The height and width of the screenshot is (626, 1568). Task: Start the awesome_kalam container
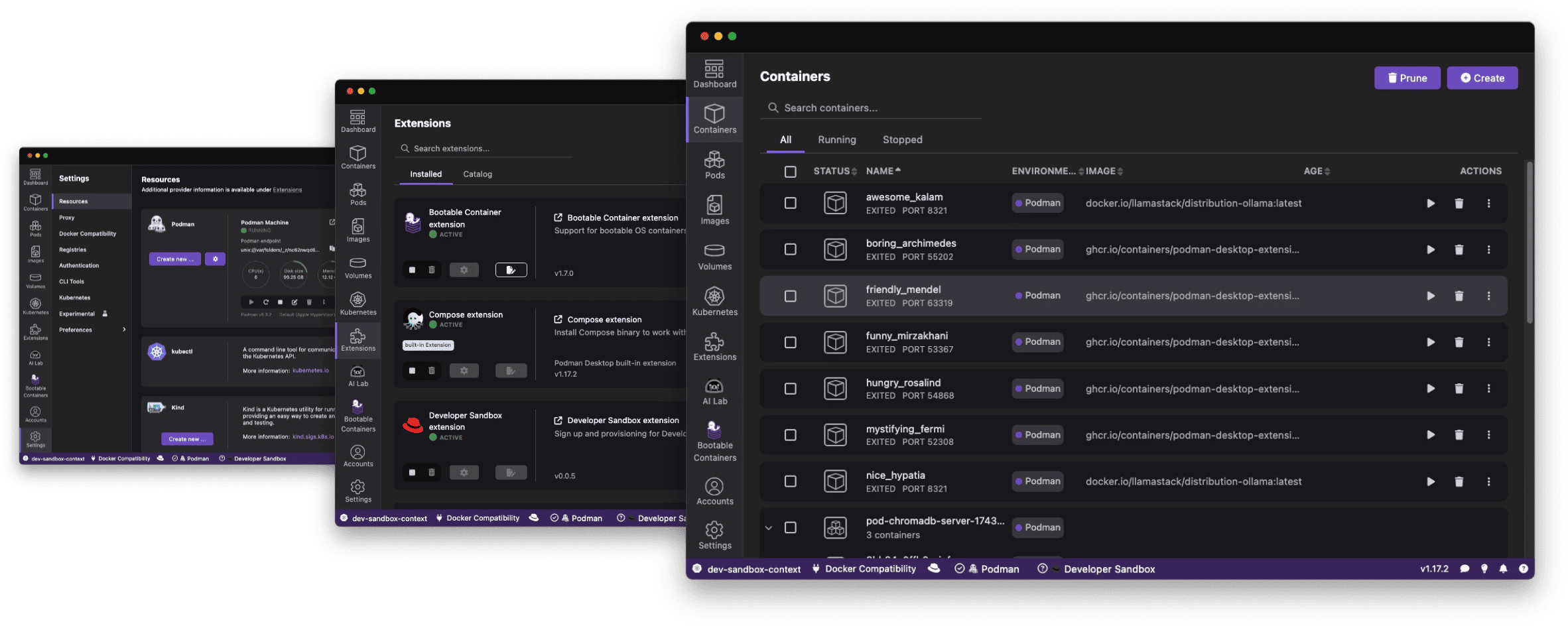[1431, 204]
